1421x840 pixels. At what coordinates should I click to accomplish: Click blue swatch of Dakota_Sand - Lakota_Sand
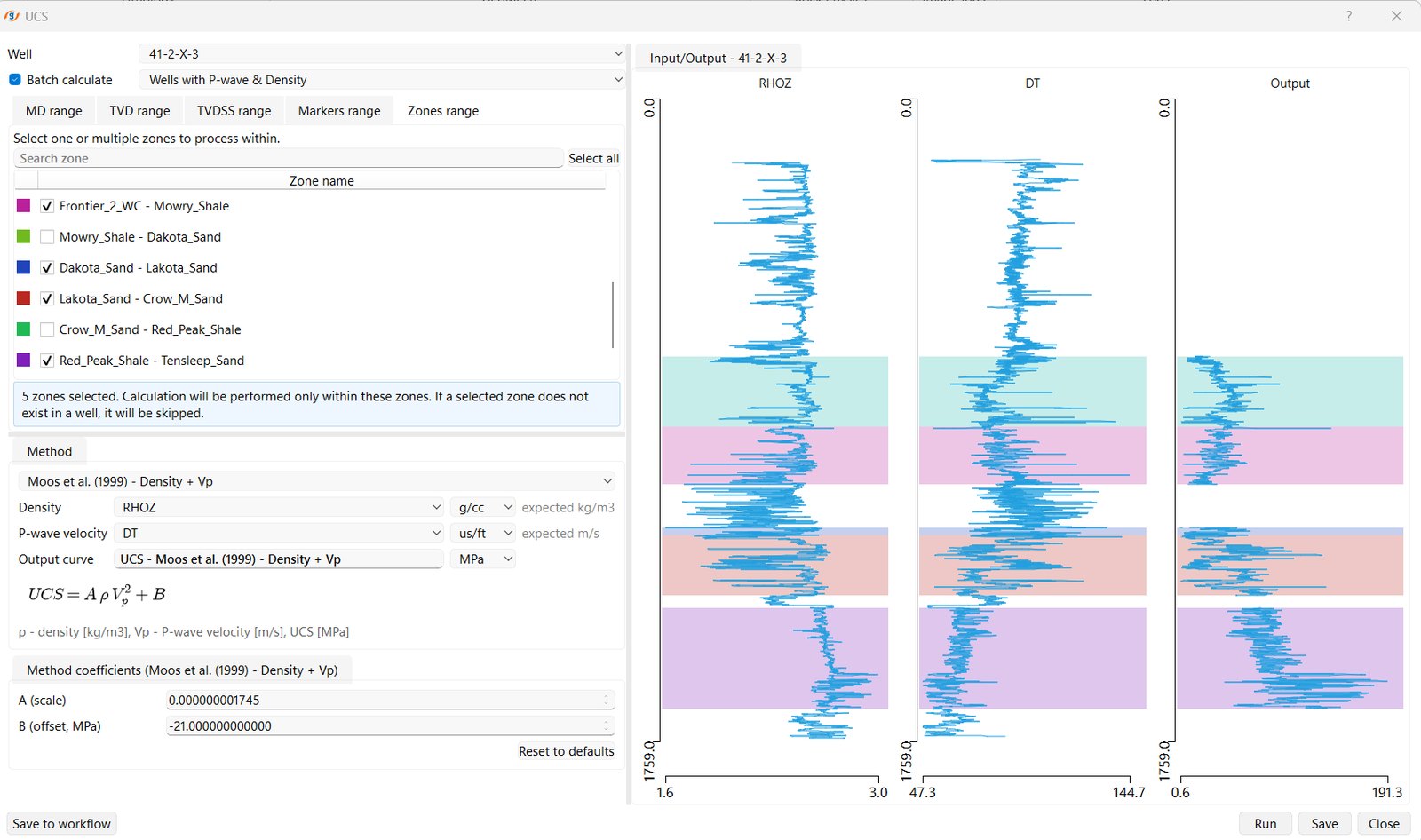tap(24, 267)
